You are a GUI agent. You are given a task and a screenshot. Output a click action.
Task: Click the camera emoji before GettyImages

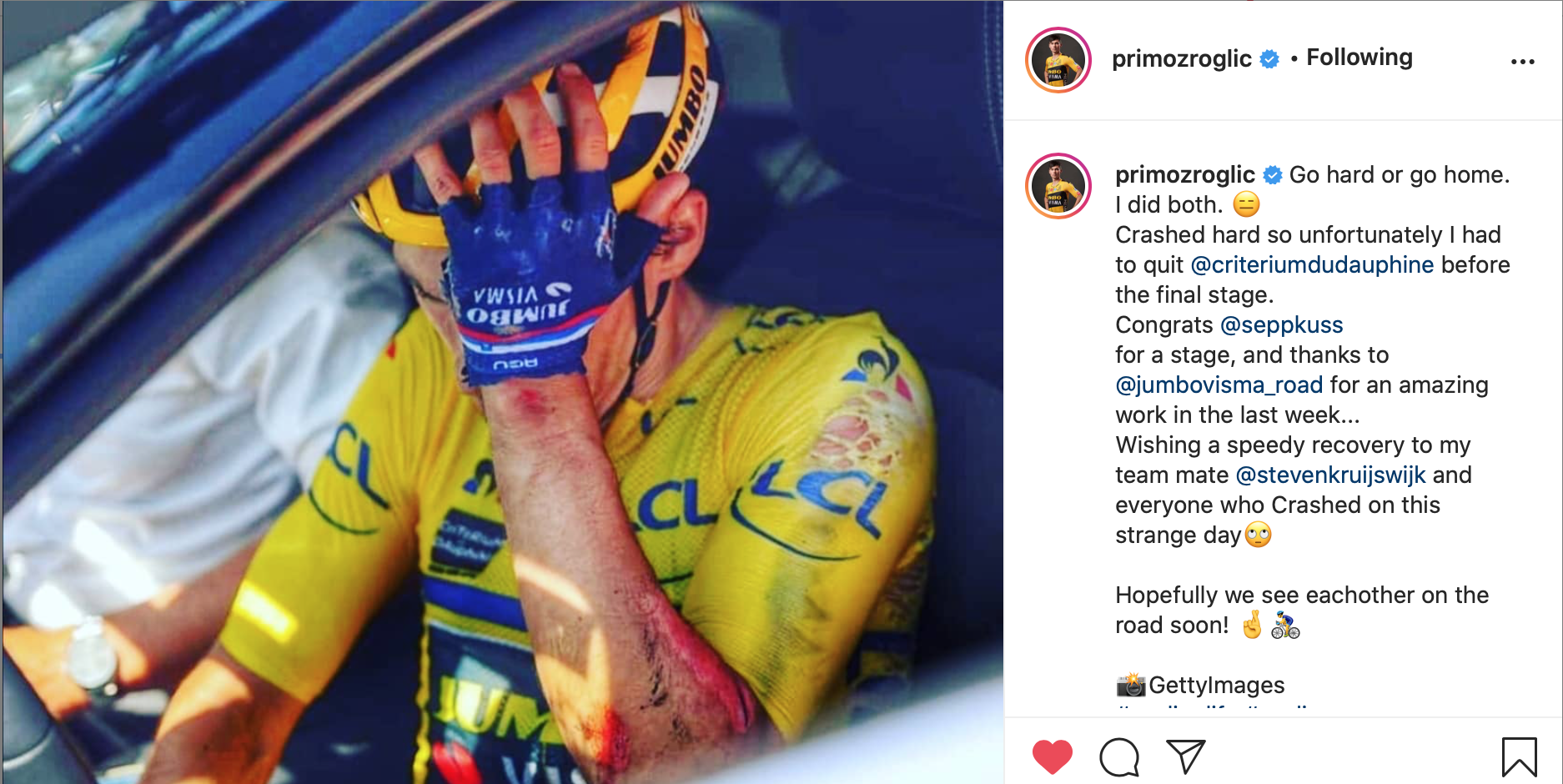tap(1131, 685)
